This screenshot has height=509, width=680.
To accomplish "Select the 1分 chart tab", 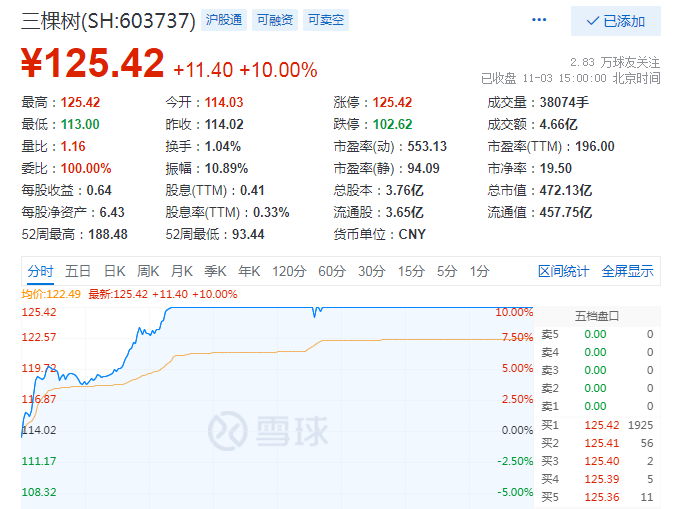I will coord(479,271).
